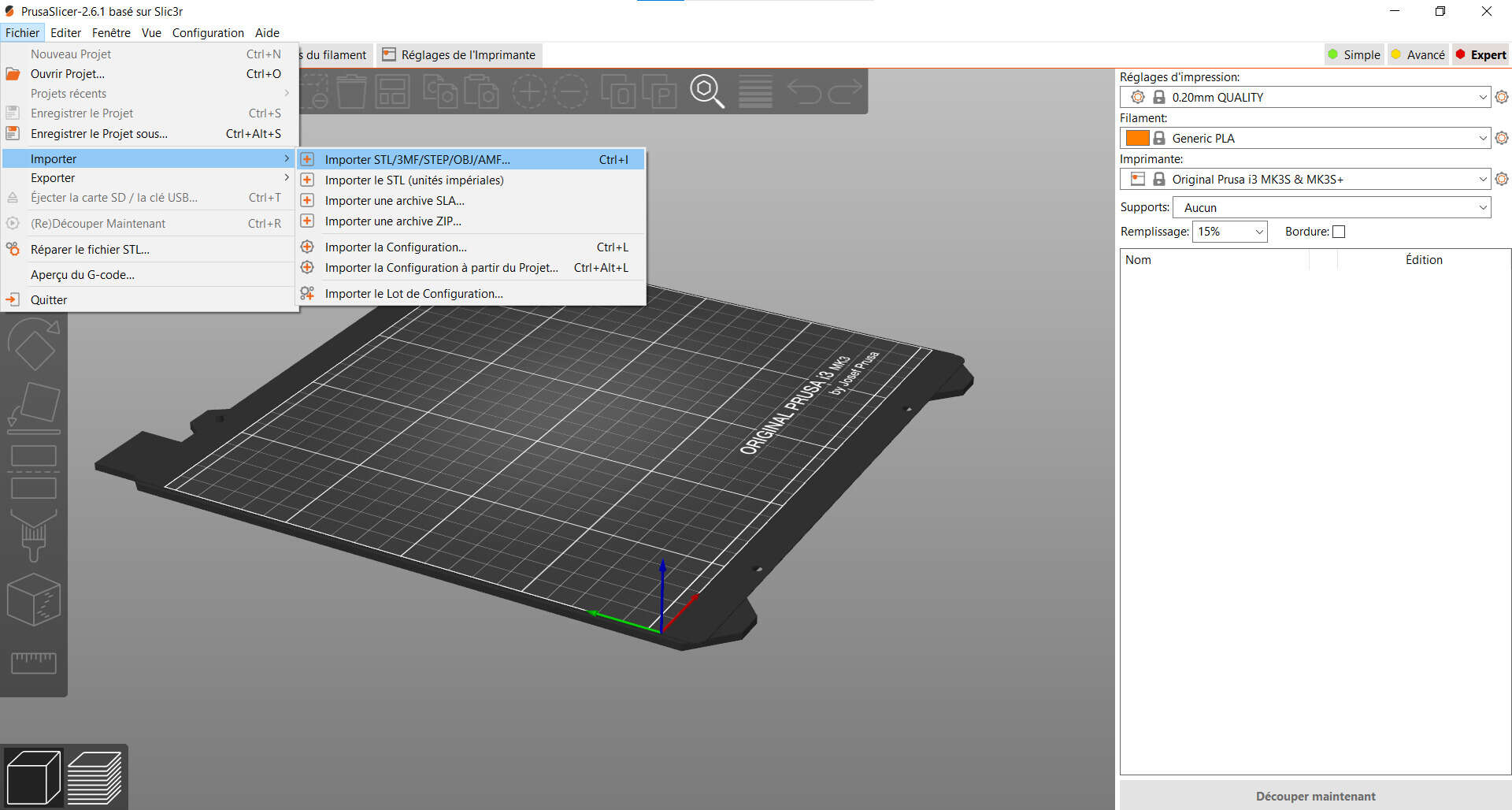Click the Découper maintenant button

1315,796
